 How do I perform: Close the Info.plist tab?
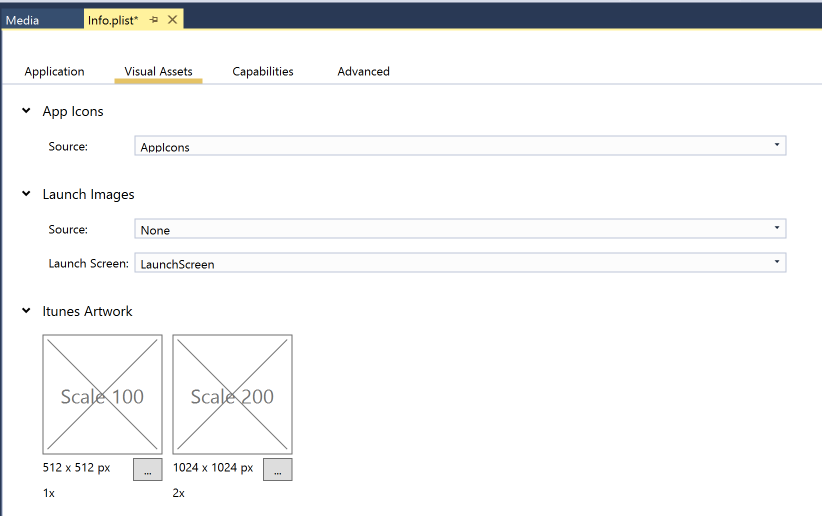tap(172, 20)
